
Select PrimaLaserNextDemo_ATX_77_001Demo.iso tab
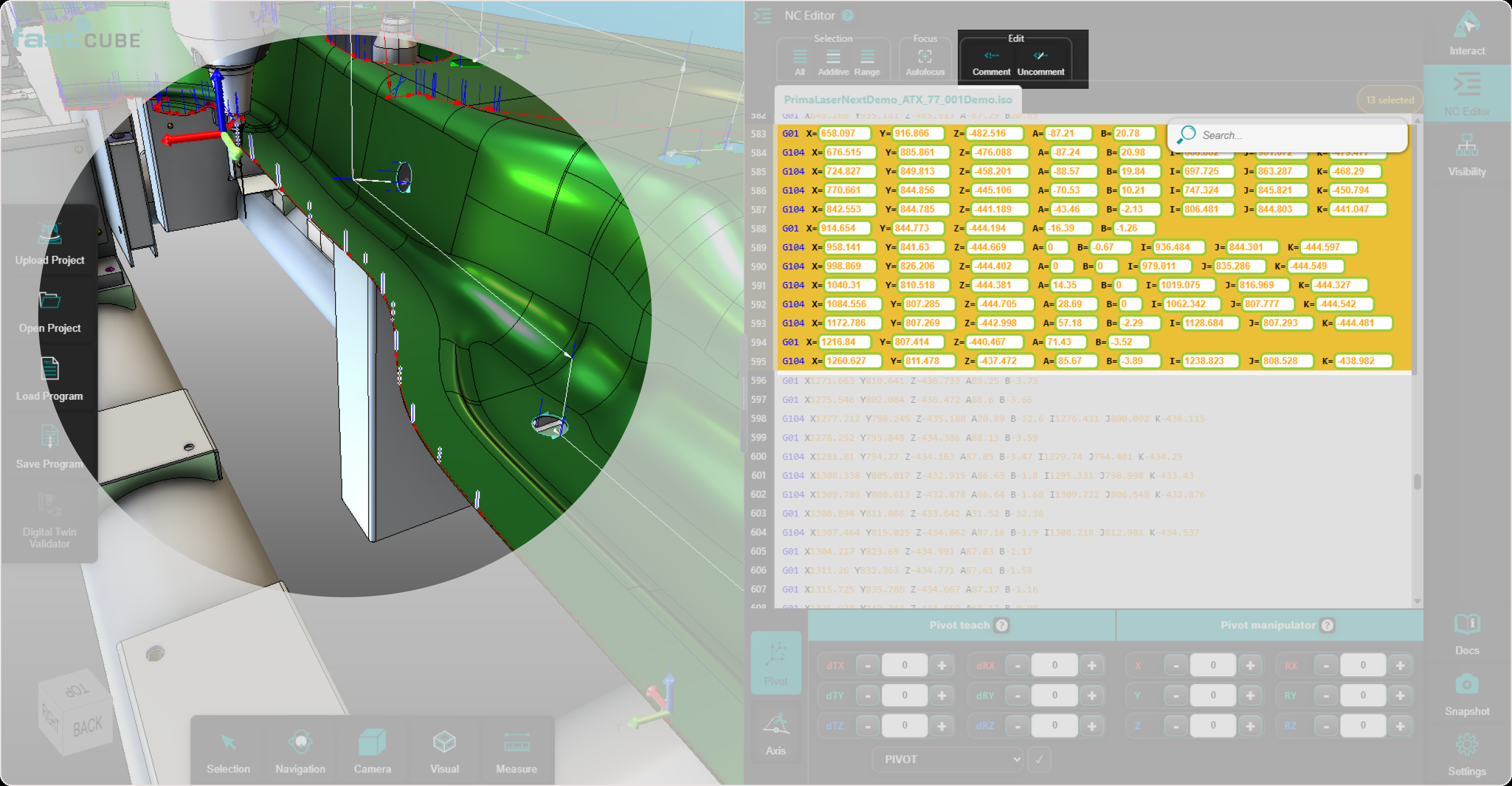pos(897,99)
